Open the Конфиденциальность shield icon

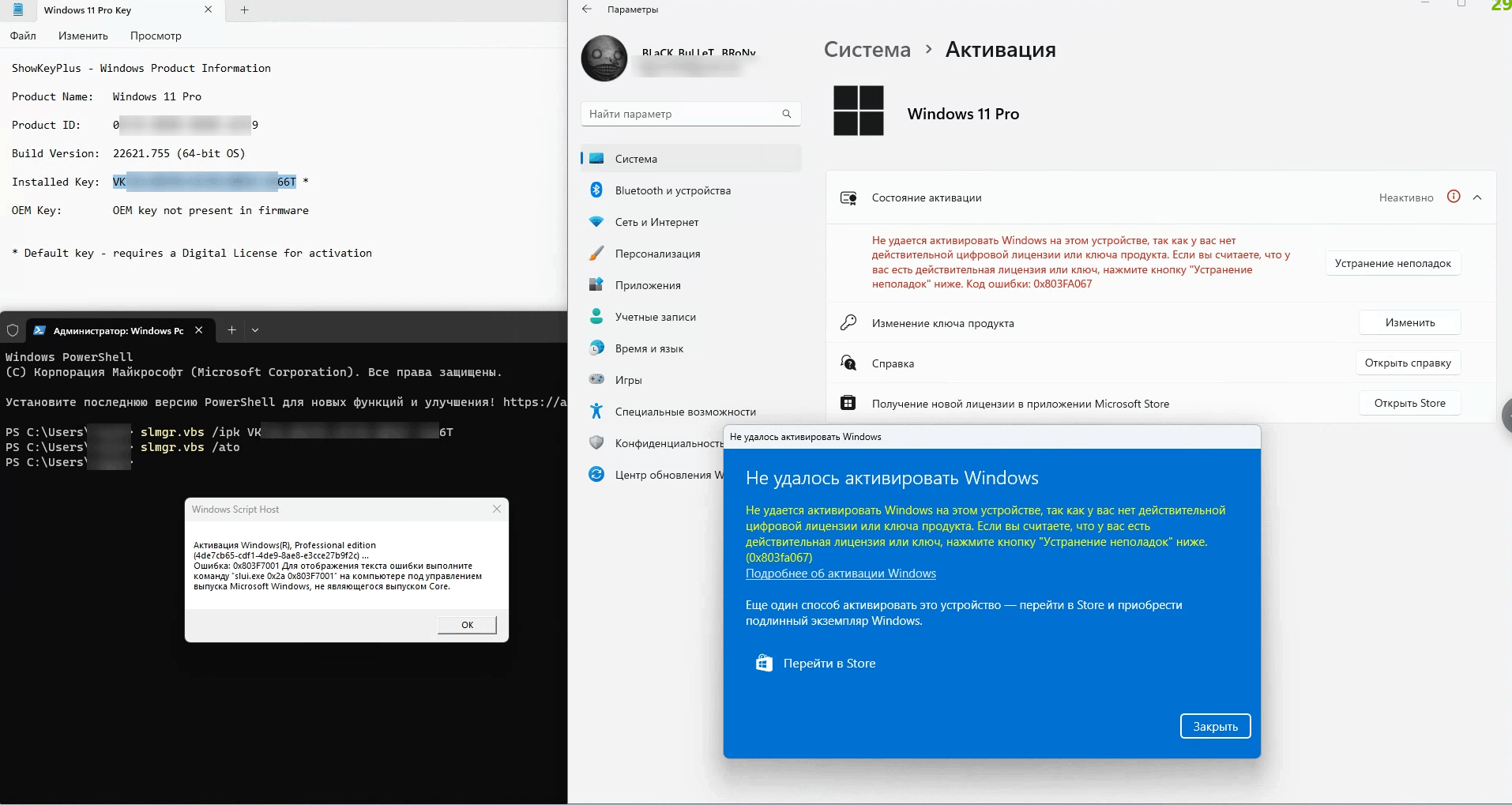596,443
